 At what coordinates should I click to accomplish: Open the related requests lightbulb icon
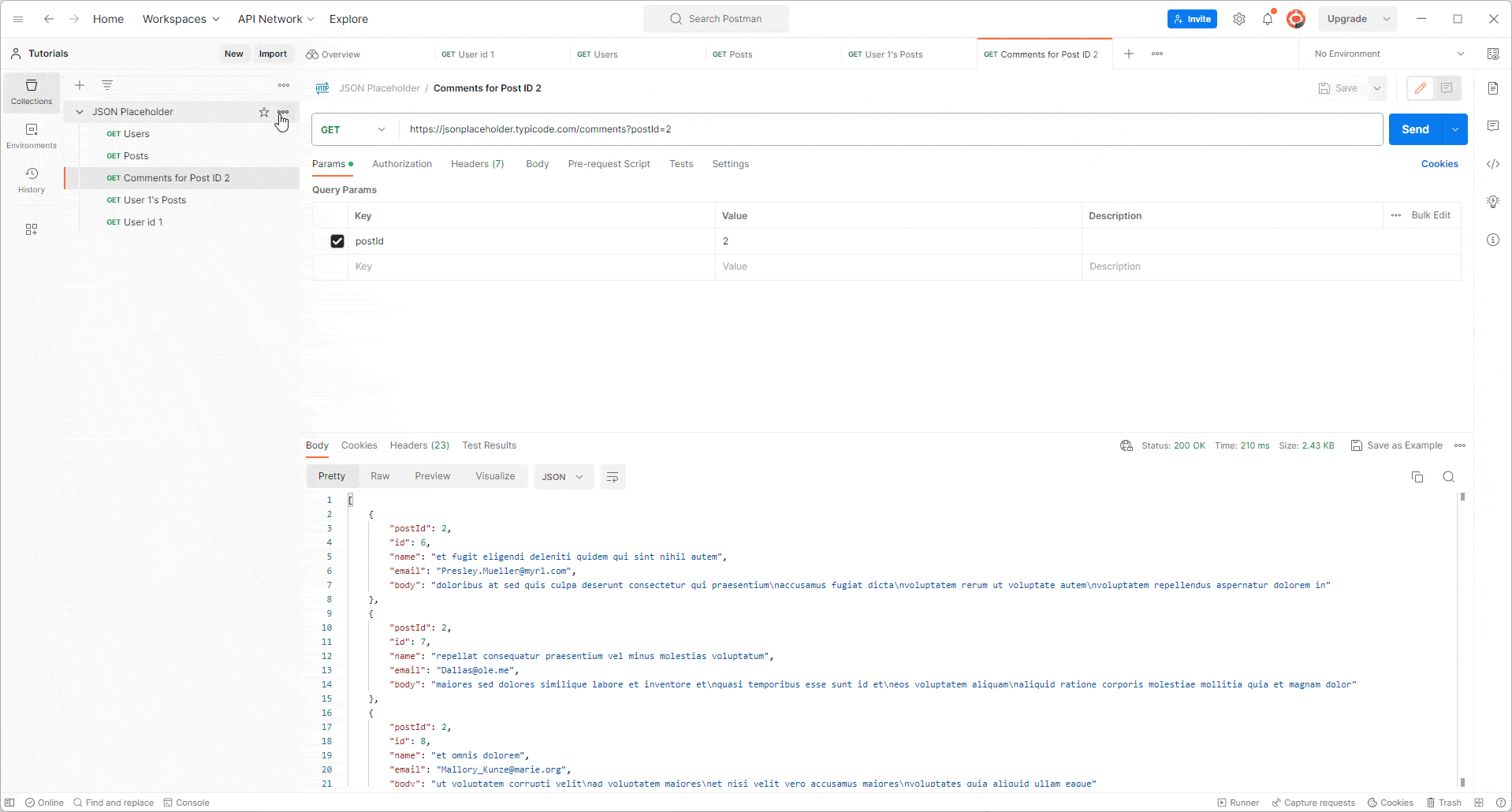coord(1493,202)
